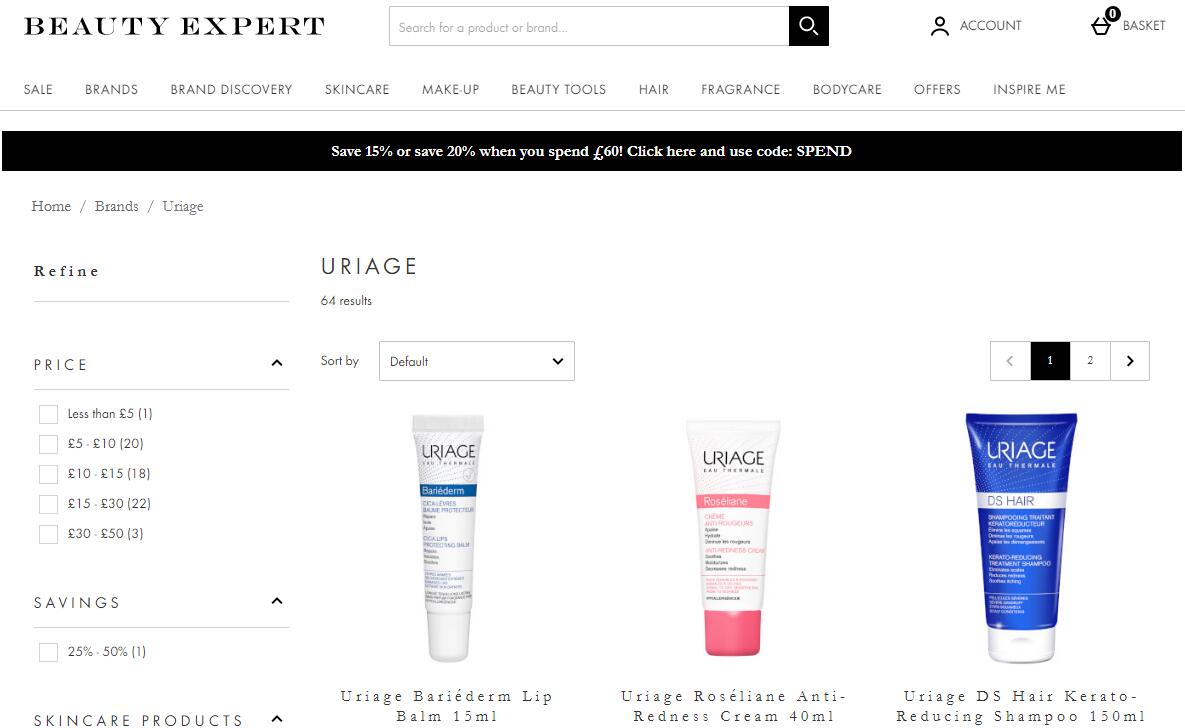Click the search magnifier button
Viewport: 1185px width, 728px height.
[809, 26]
